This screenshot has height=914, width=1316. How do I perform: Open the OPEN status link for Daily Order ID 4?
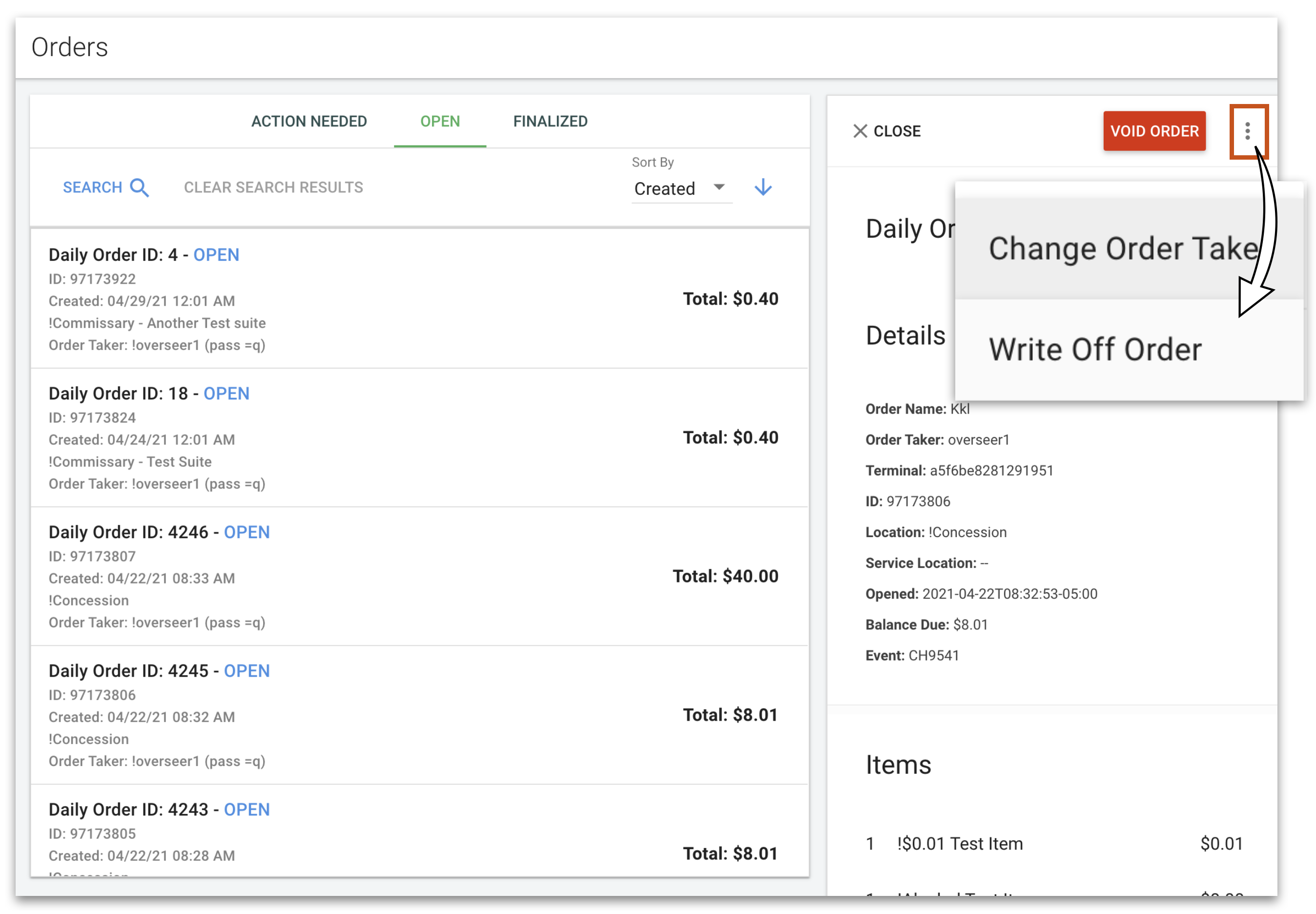(x=216, y=255)
